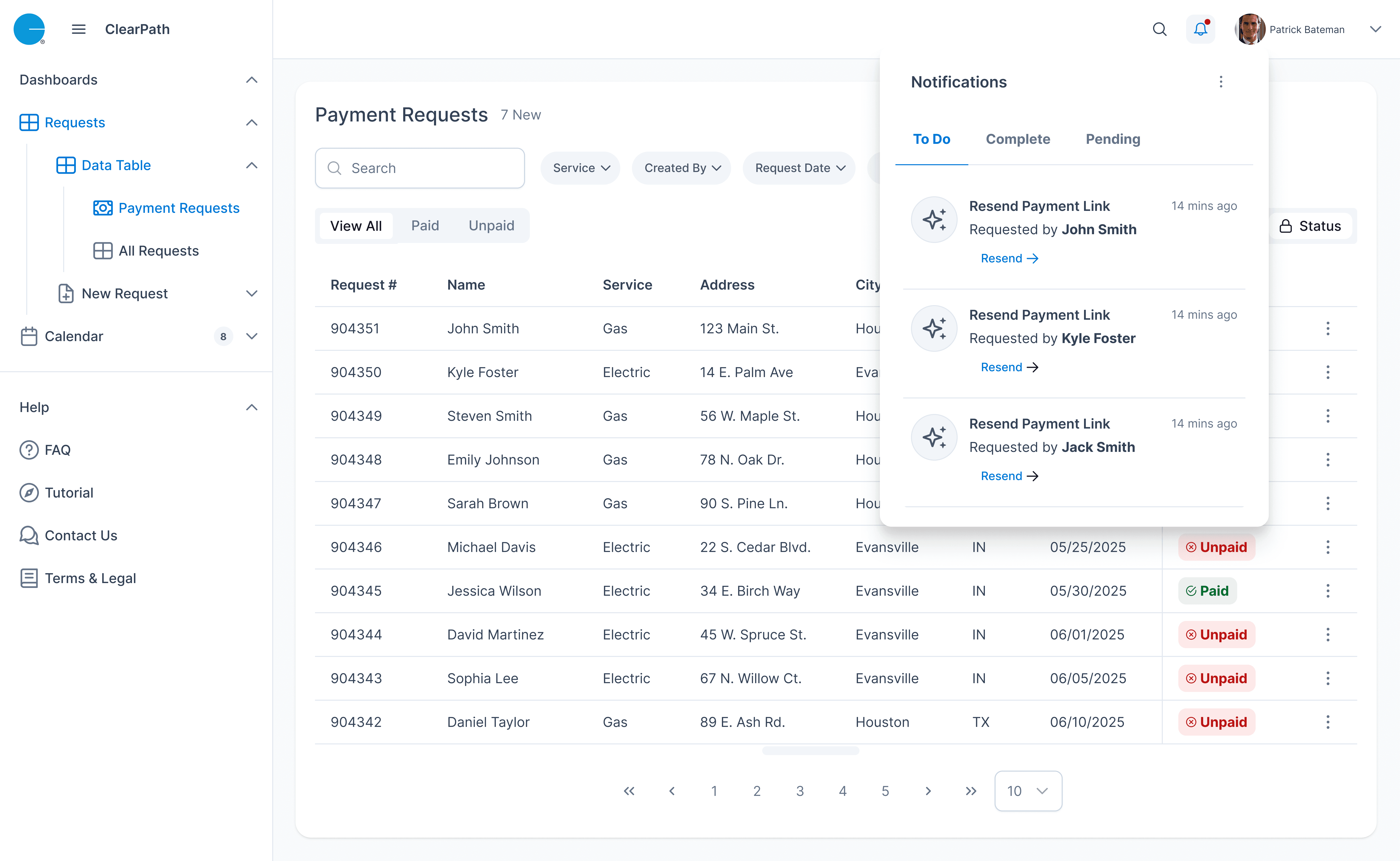Click the ClearPath blue logo
The width and height of the screenshot is (1400, 861).
pos(29,29)
